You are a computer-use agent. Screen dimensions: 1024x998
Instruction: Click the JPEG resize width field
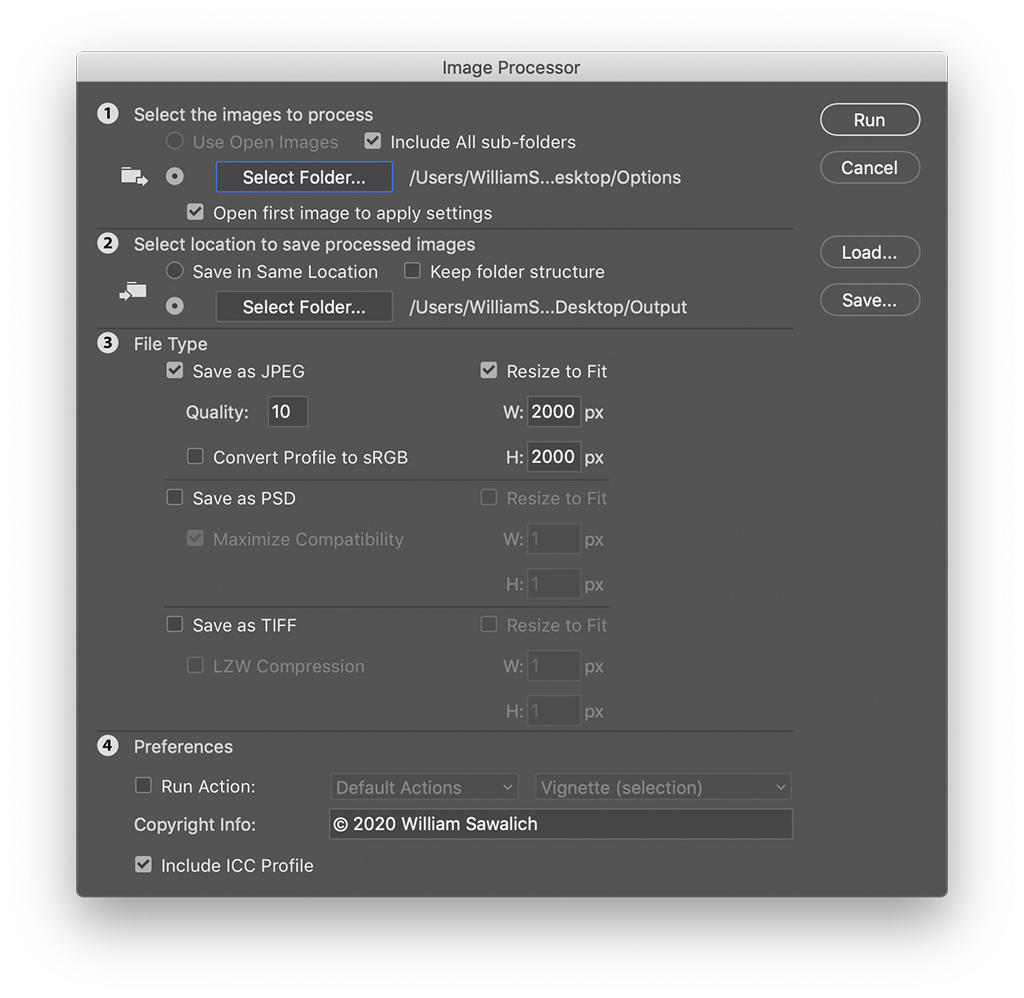click(x=553, y=412)
